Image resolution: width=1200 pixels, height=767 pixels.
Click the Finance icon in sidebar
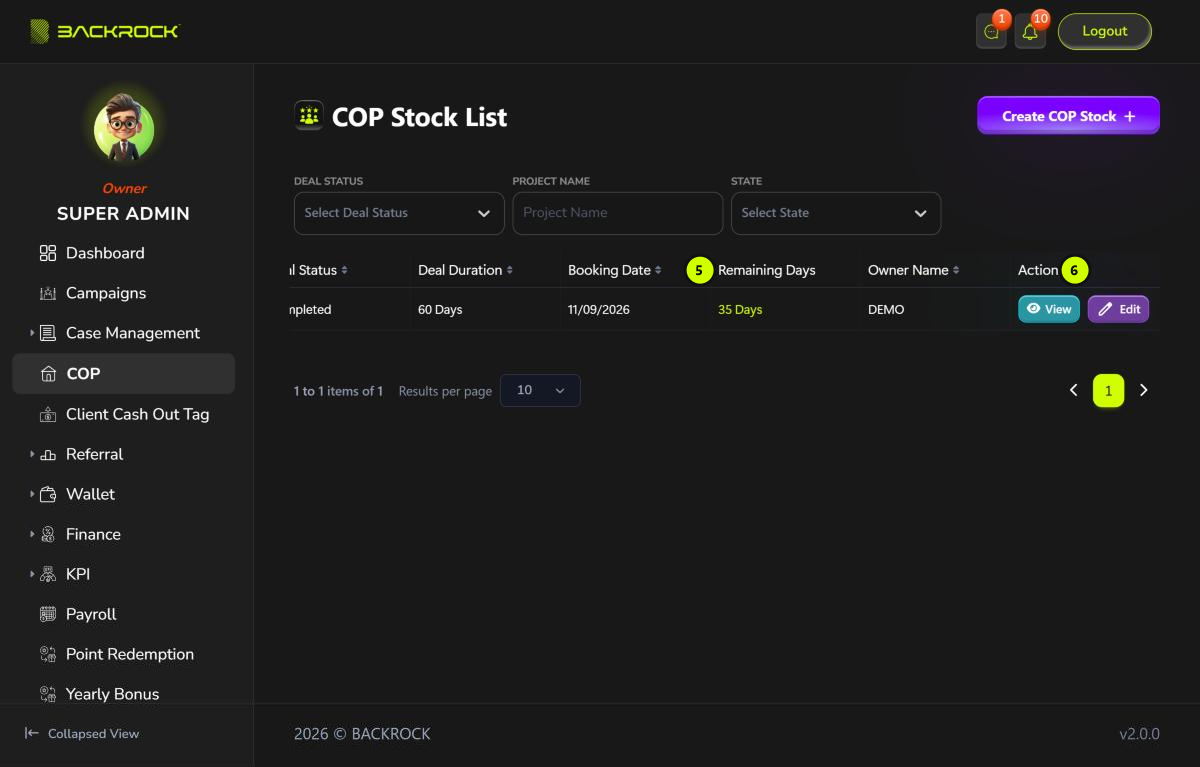pos(47,534)
